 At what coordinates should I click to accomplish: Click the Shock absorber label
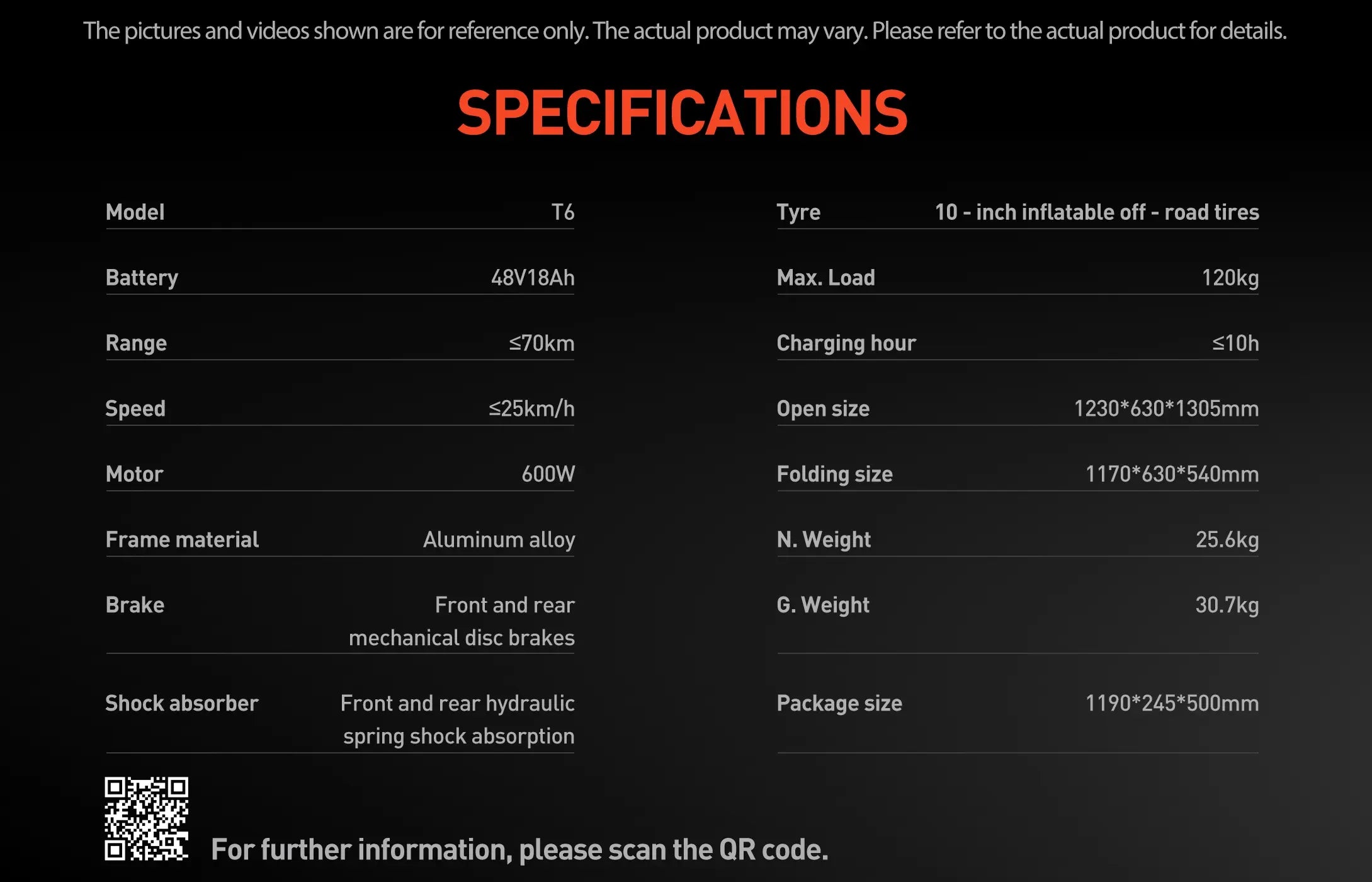click(x=182, y=703)
